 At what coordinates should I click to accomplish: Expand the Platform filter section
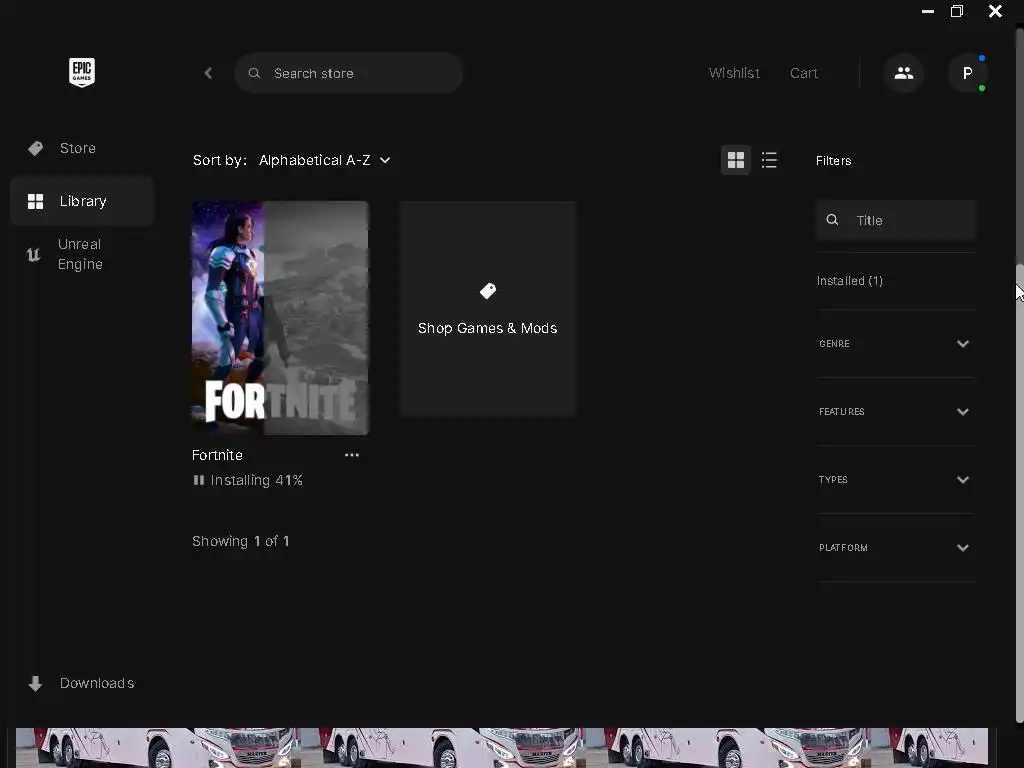(x=895, y=547)
